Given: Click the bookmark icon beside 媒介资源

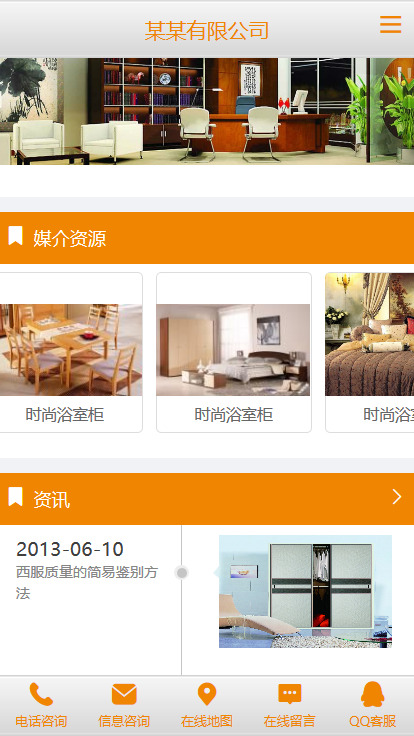Looking at the screenshot, I should pos(15,236).
